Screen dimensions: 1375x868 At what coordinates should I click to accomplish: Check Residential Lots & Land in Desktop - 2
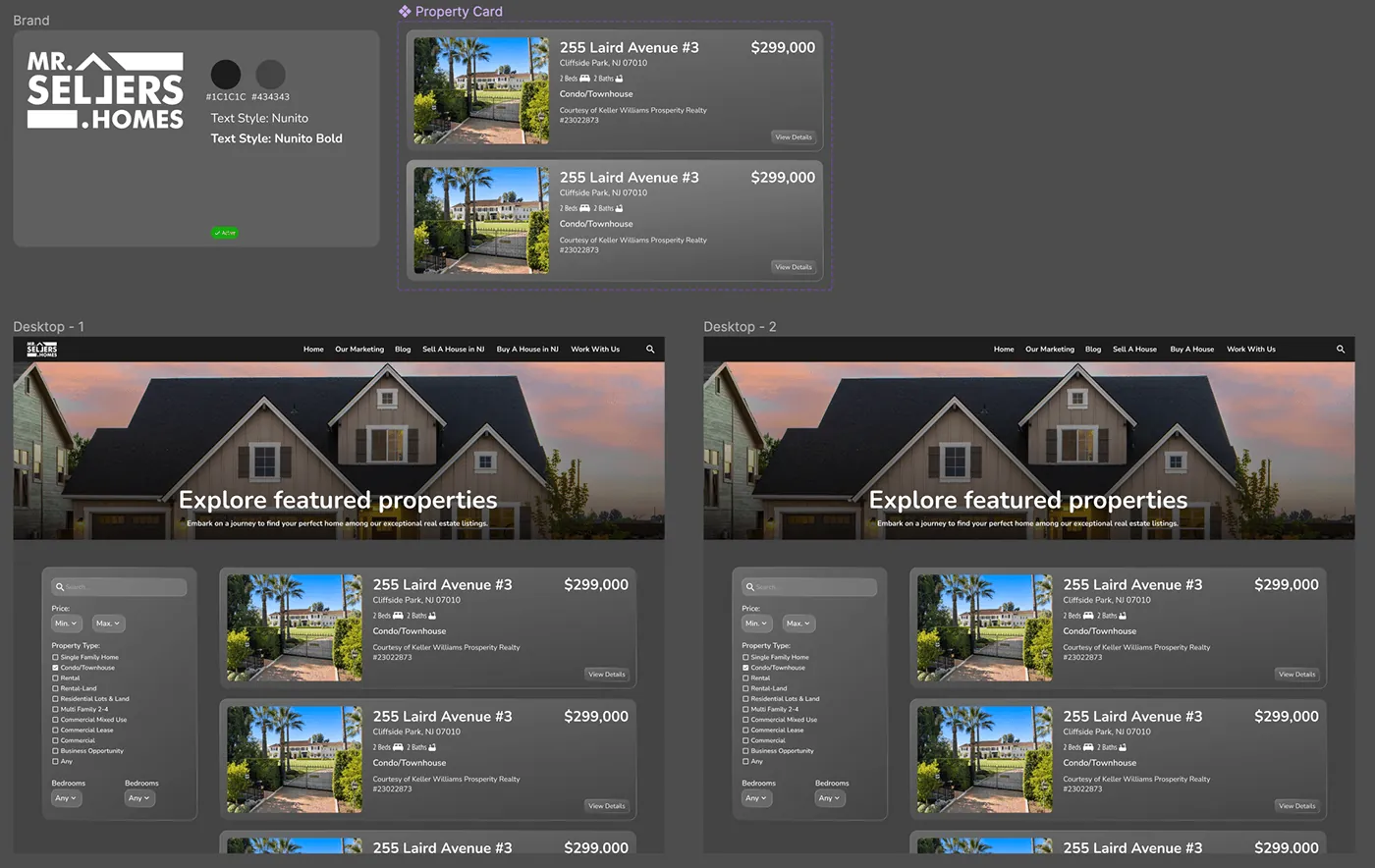(746, 699)
